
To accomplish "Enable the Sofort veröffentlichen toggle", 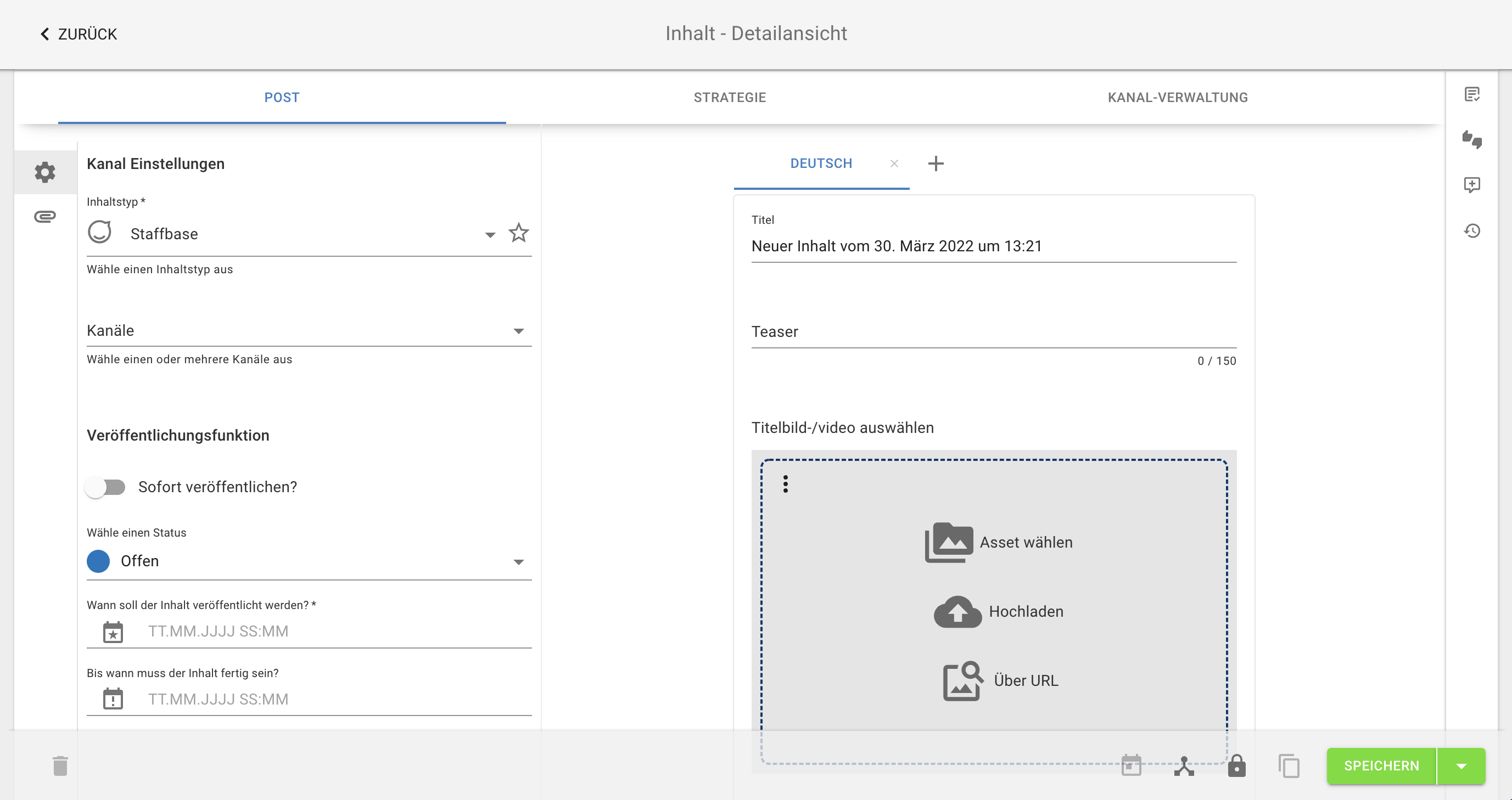I will pyautogui.click(x=107, y=486).
